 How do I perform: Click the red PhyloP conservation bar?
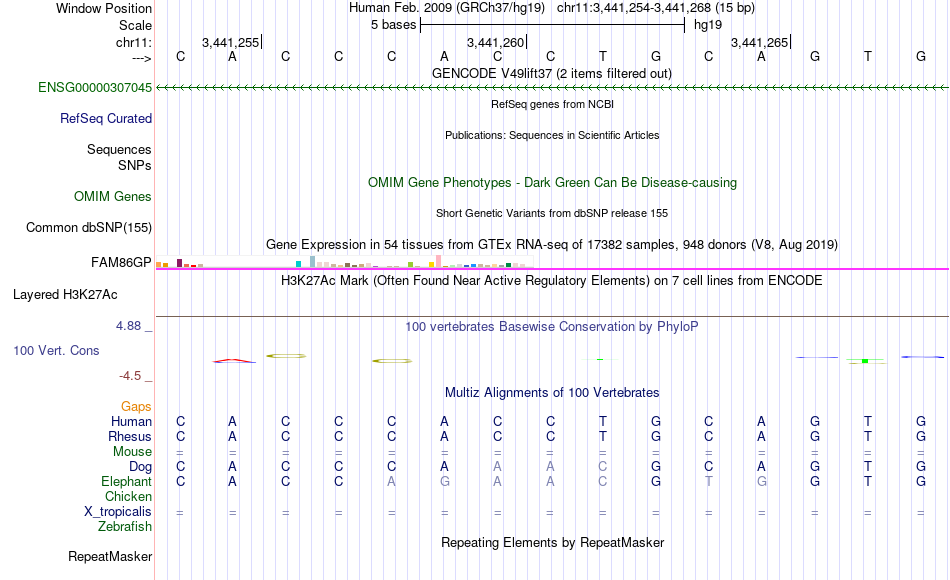pyautogui.click(x=234, y=361)
